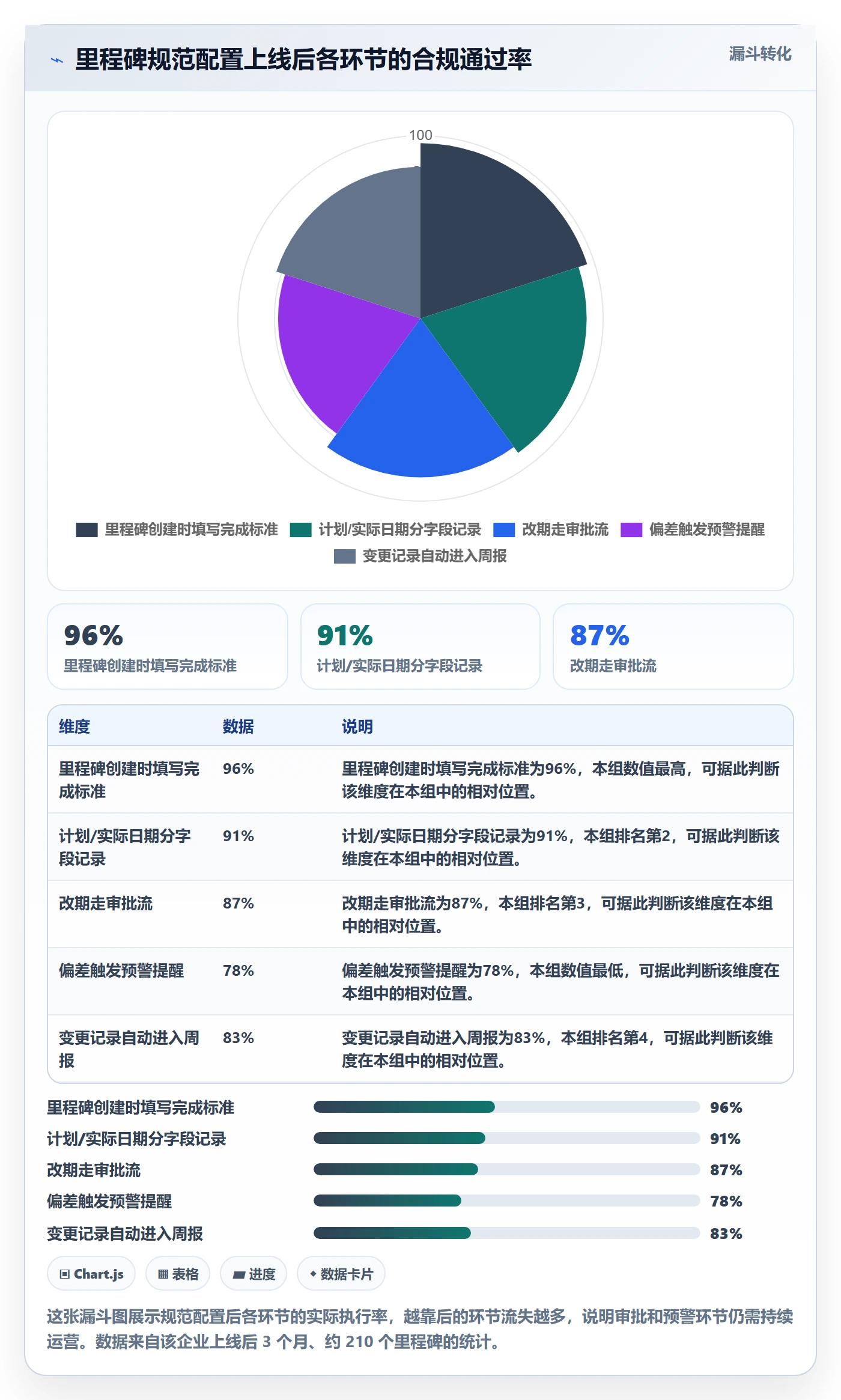The height and width of the screenshot is (1400, 841).
Task: Click the 进度 chip
Action: pyautogui.click(x=254, y=1274)
